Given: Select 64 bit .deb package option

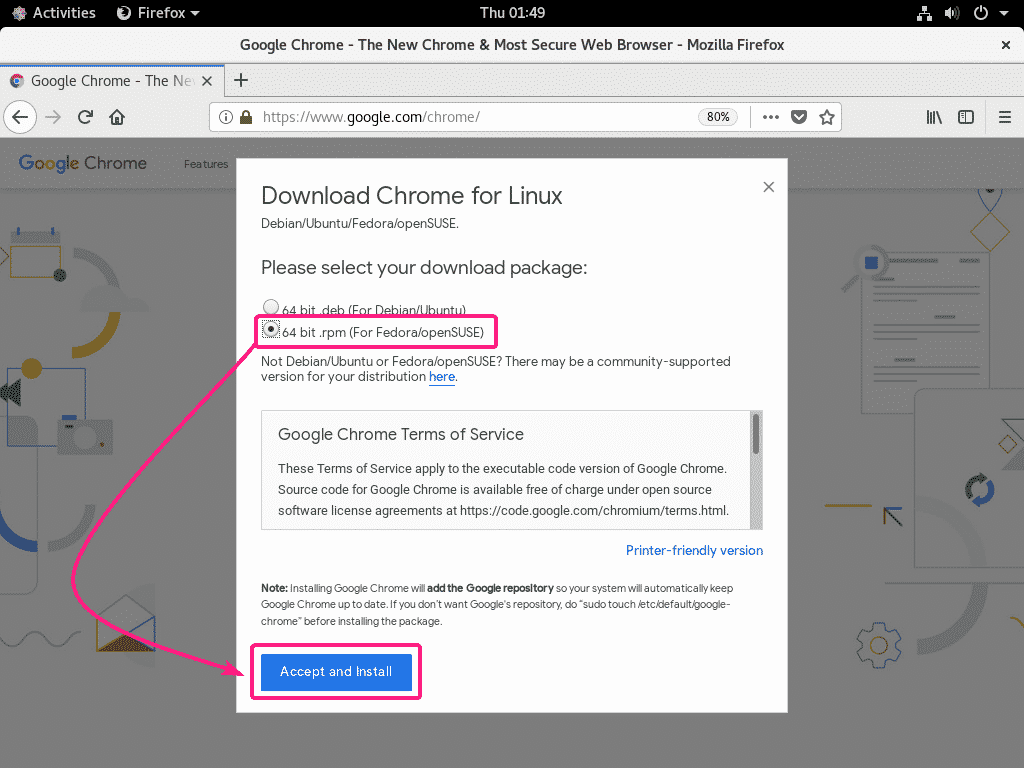Looking at the screenshot, I should pyautogui.click(x=271, y=308).
